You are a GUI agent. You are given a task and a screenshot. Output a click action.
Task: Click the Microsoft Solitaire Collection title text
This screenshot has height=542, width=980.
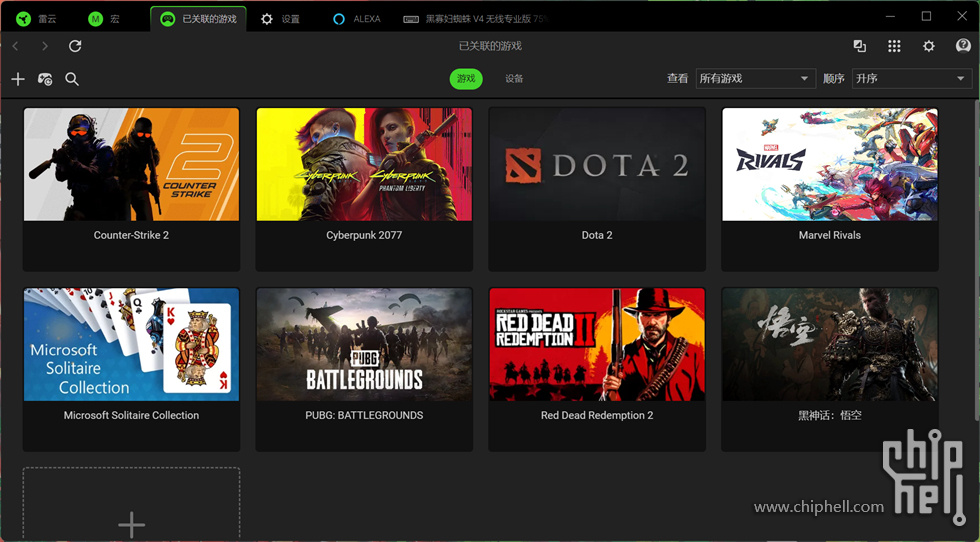tap(131, 415)
